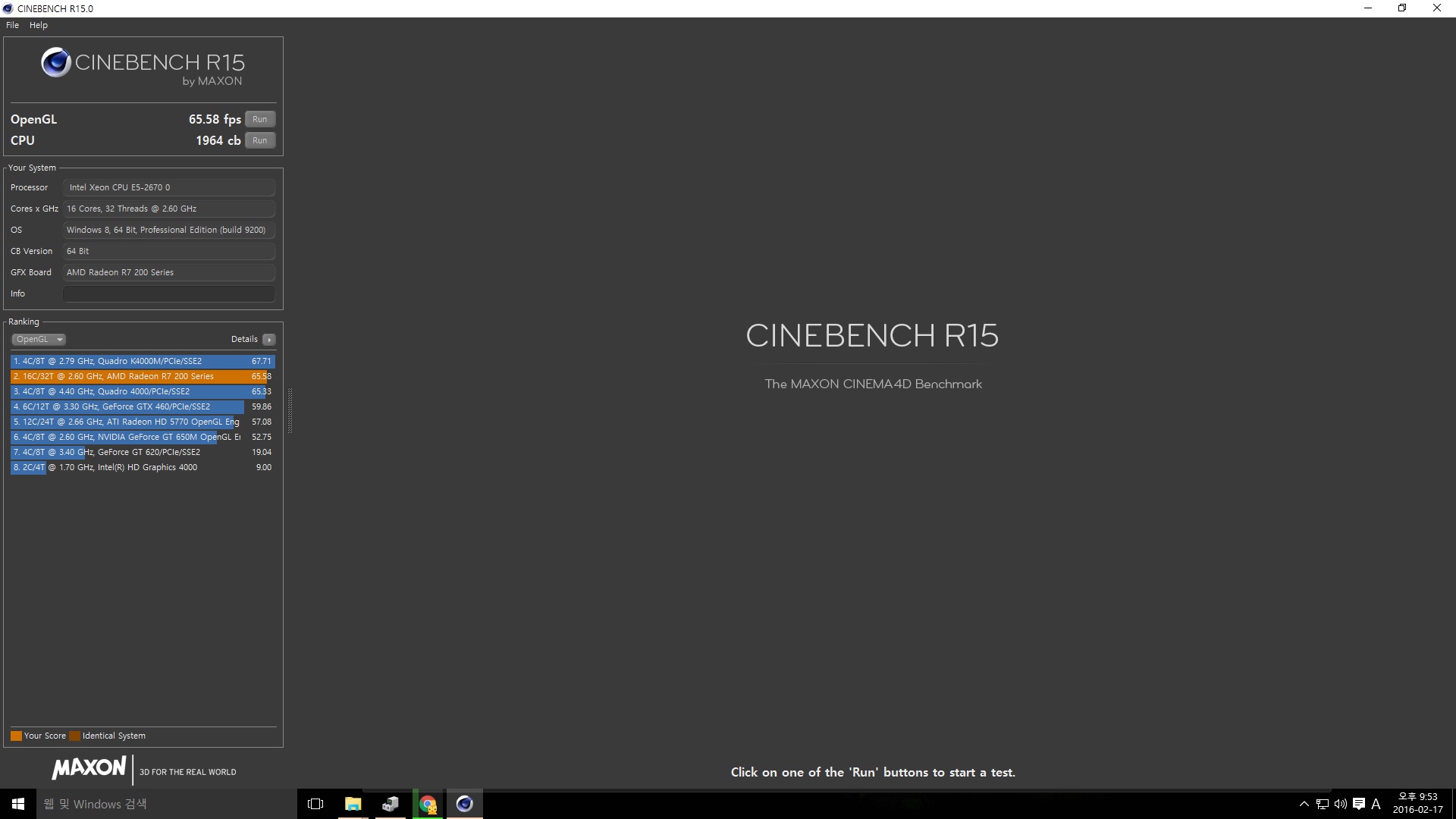
Task: Show hidden system tray icons
Action: coord(1304,804)
